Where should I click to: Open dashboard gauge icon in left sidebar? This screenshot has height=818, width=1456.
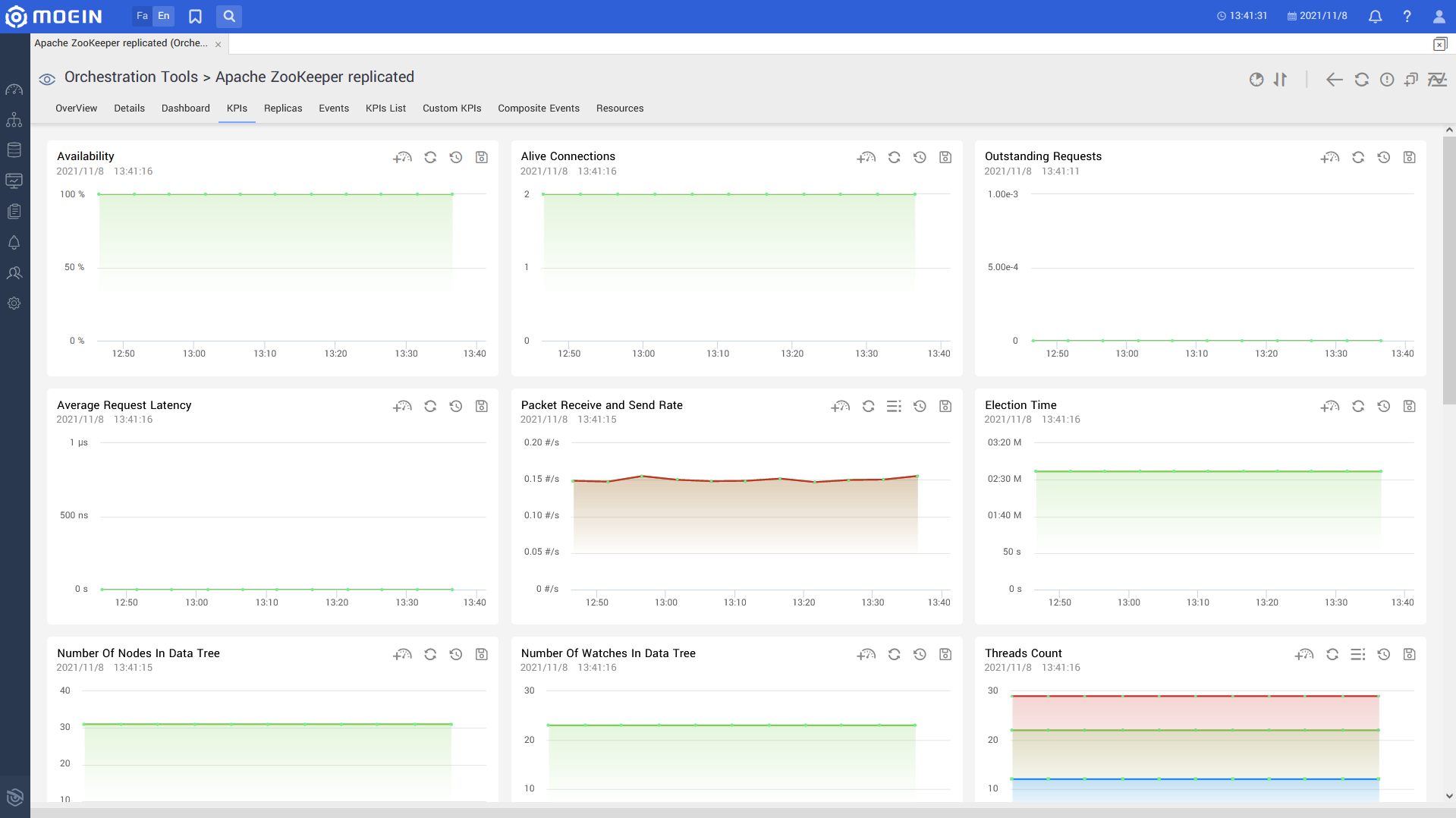point(14,90)
